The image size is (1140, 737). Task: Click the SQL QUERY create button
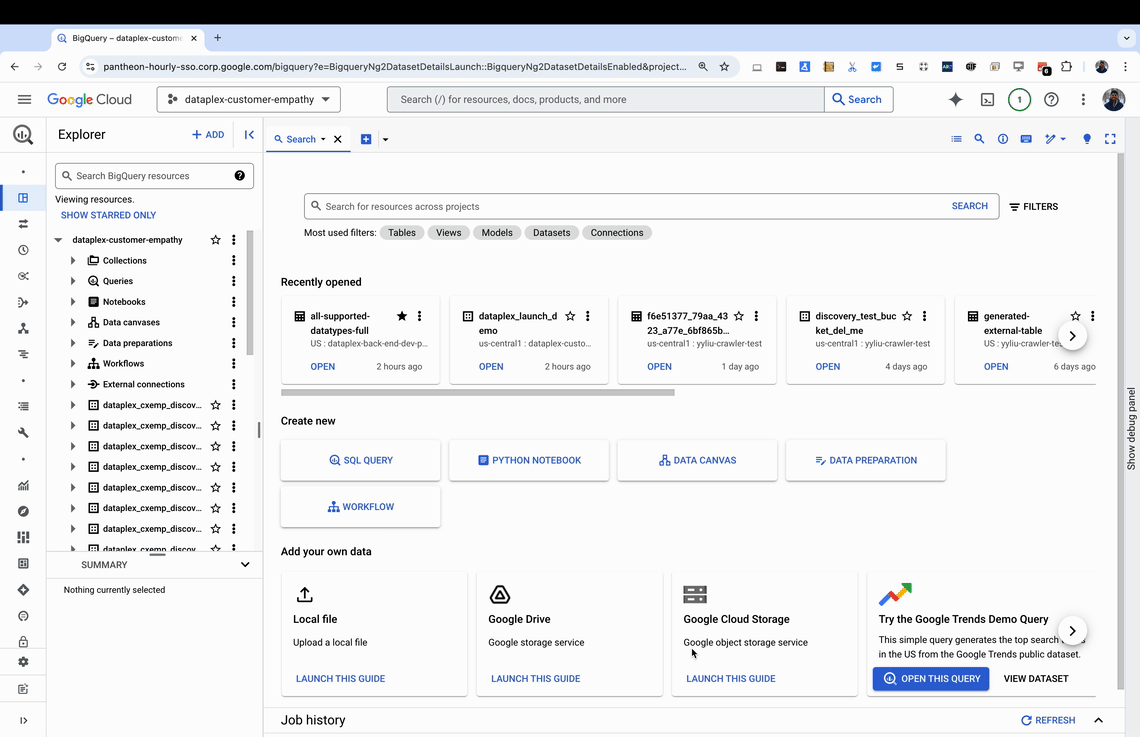(x=361, y=460)
